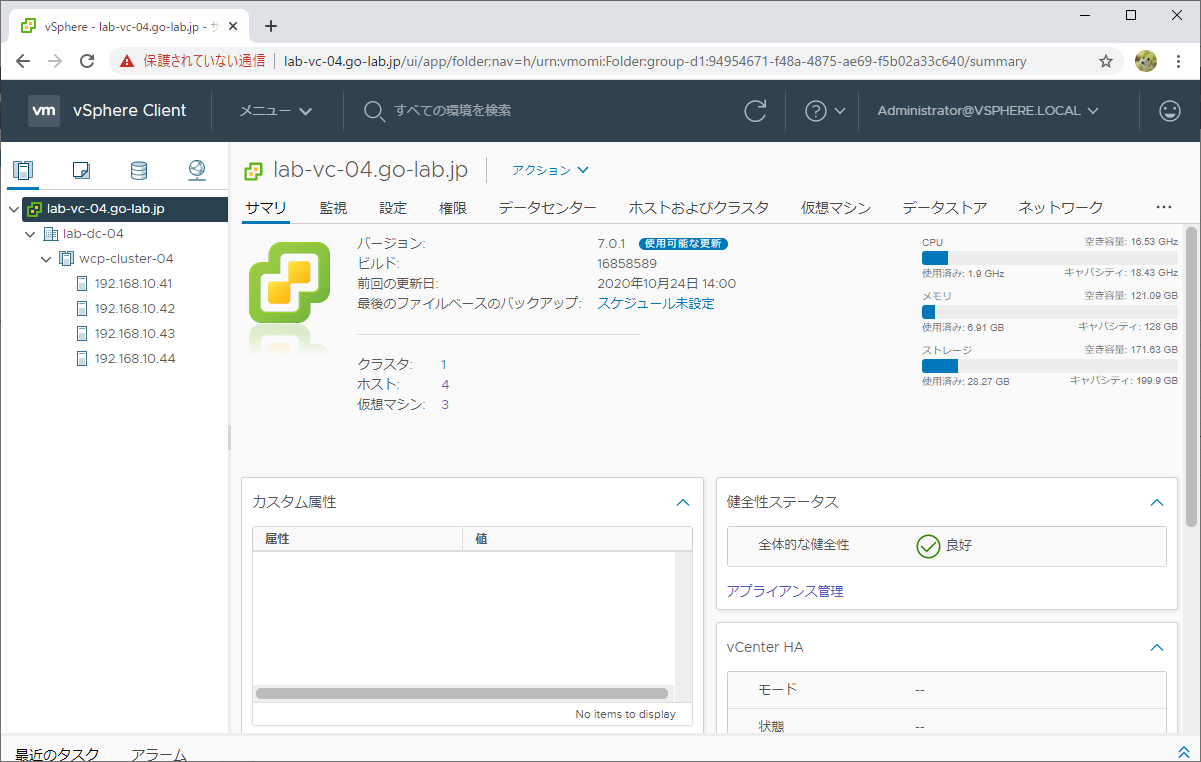
Task: Switch to the 設定 tab
Action: point(393,208)
